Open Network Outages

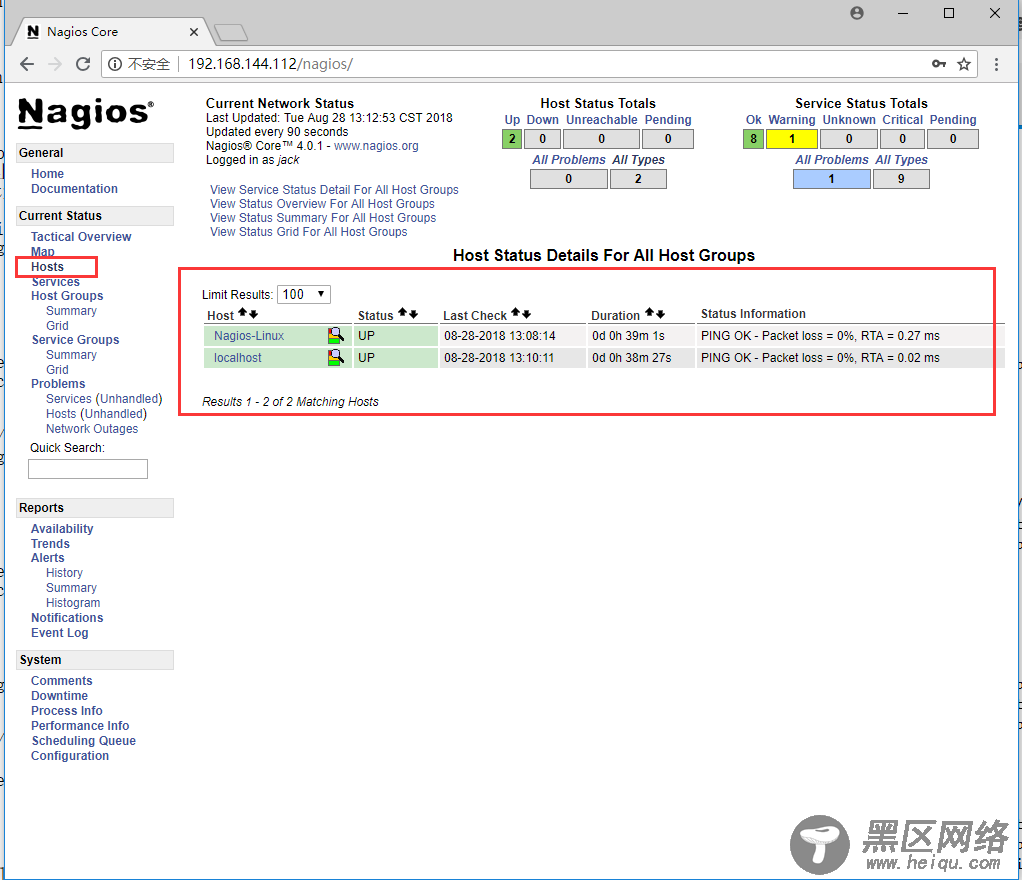point(92,428)
